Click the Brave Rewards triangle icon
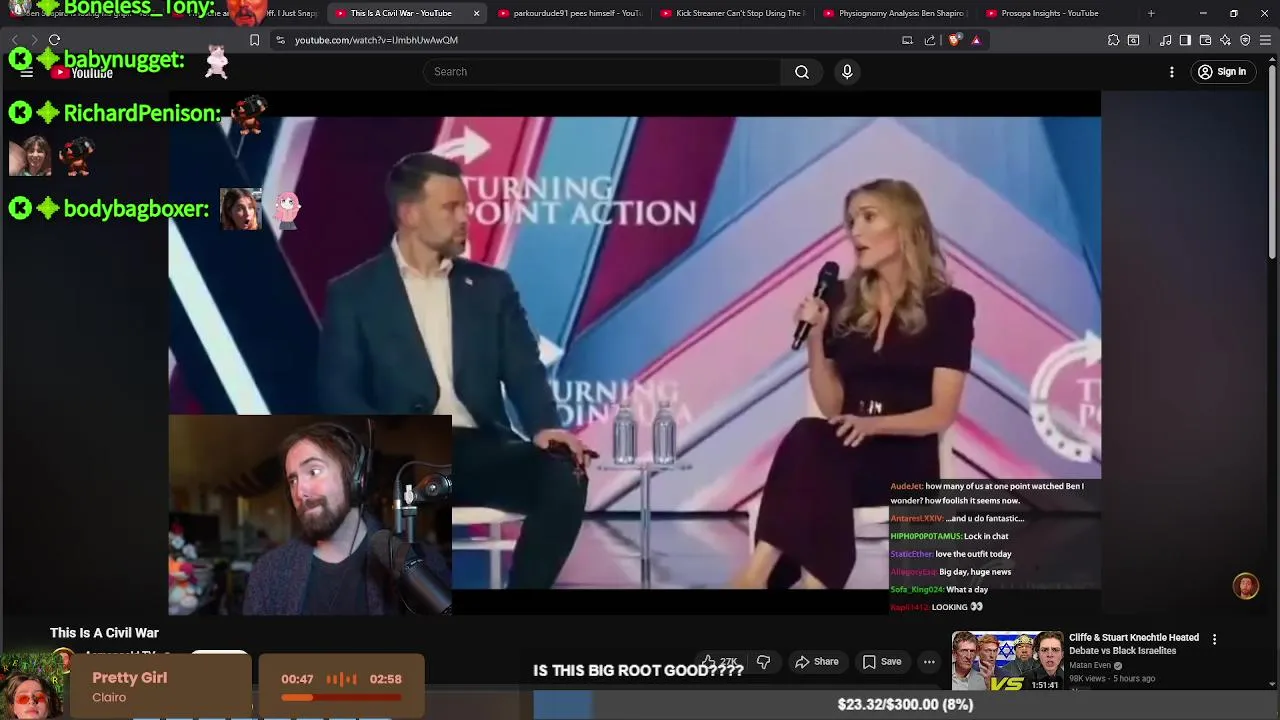Image resolution: width=1280 pixels, height=720 pixels. [976, 40]
